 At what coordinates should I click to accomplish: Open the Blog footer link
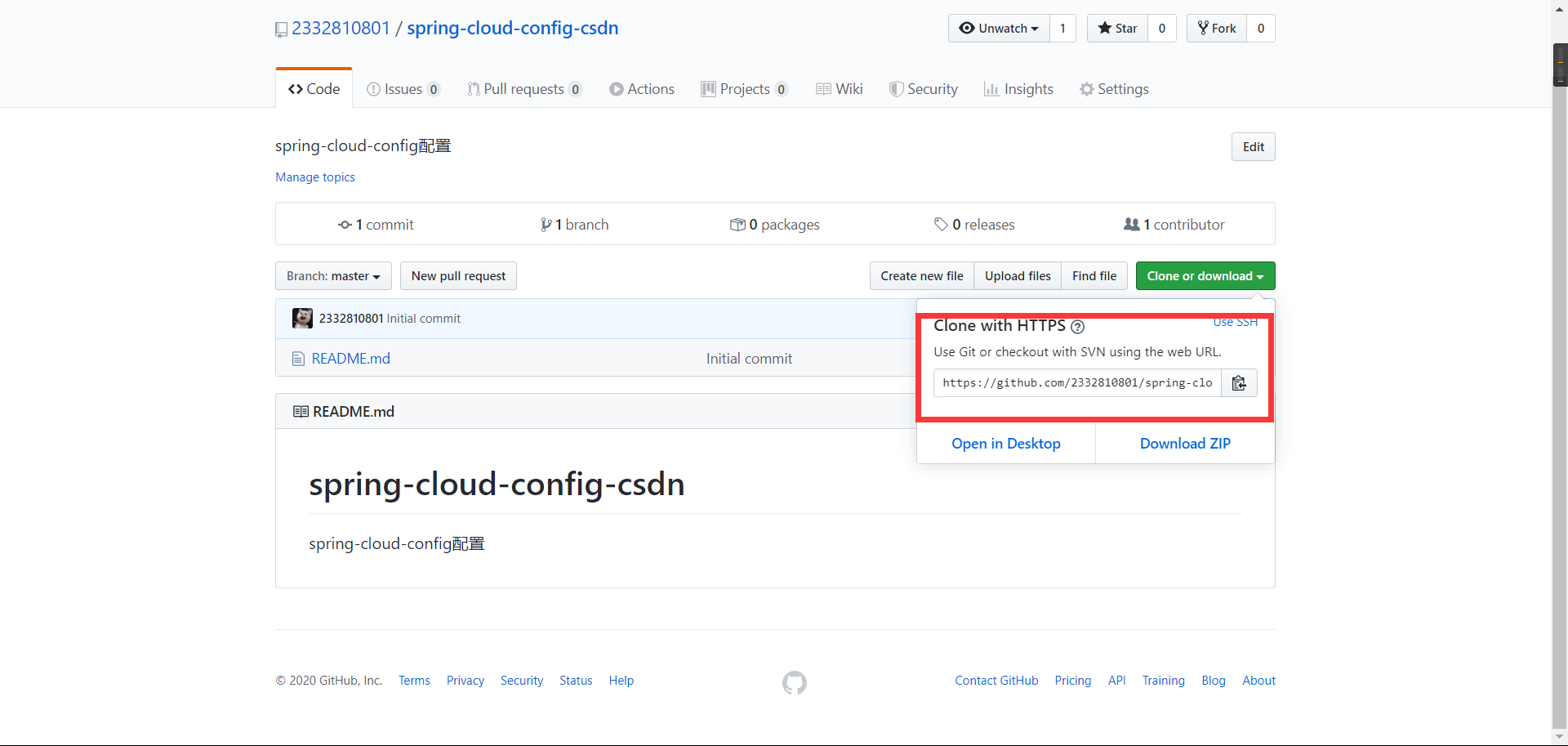point(1214,681)
